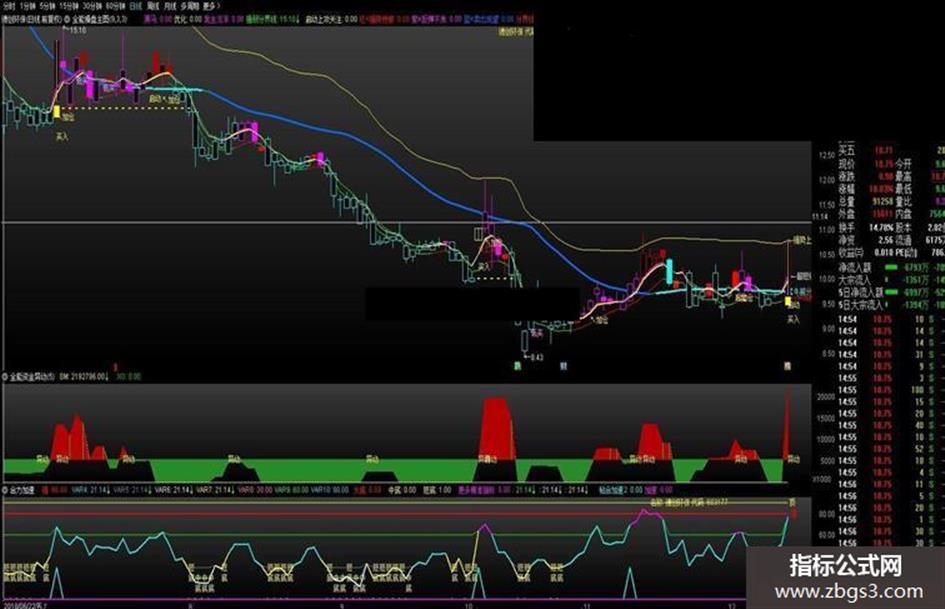Switch to the 日线 daily chart tab
Viewport: 945px width, 609px height.
136,5
